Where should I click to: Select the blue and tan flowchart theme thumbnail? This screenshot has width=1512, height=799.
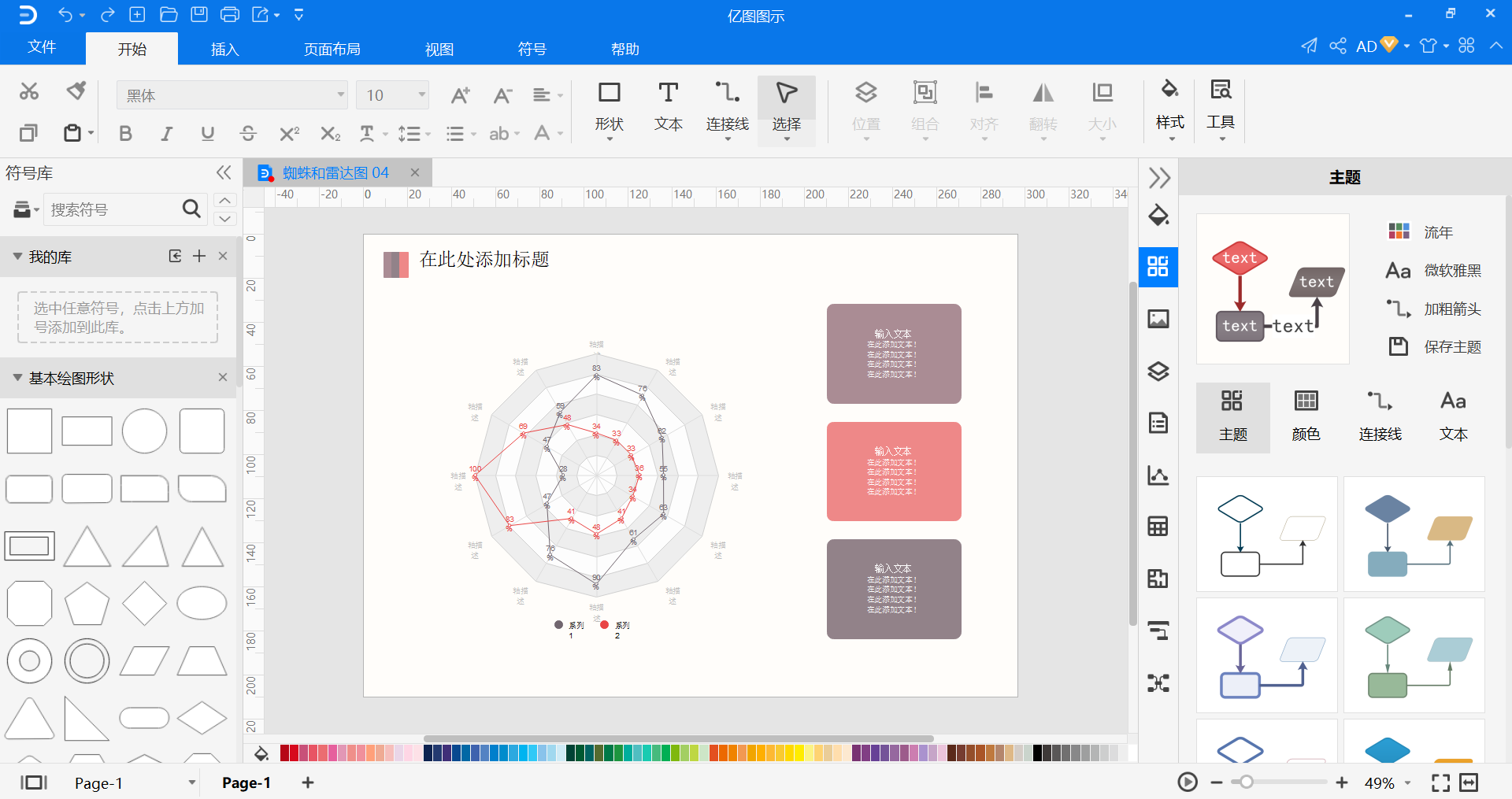pyautogui.click(x=1414, y=534)
